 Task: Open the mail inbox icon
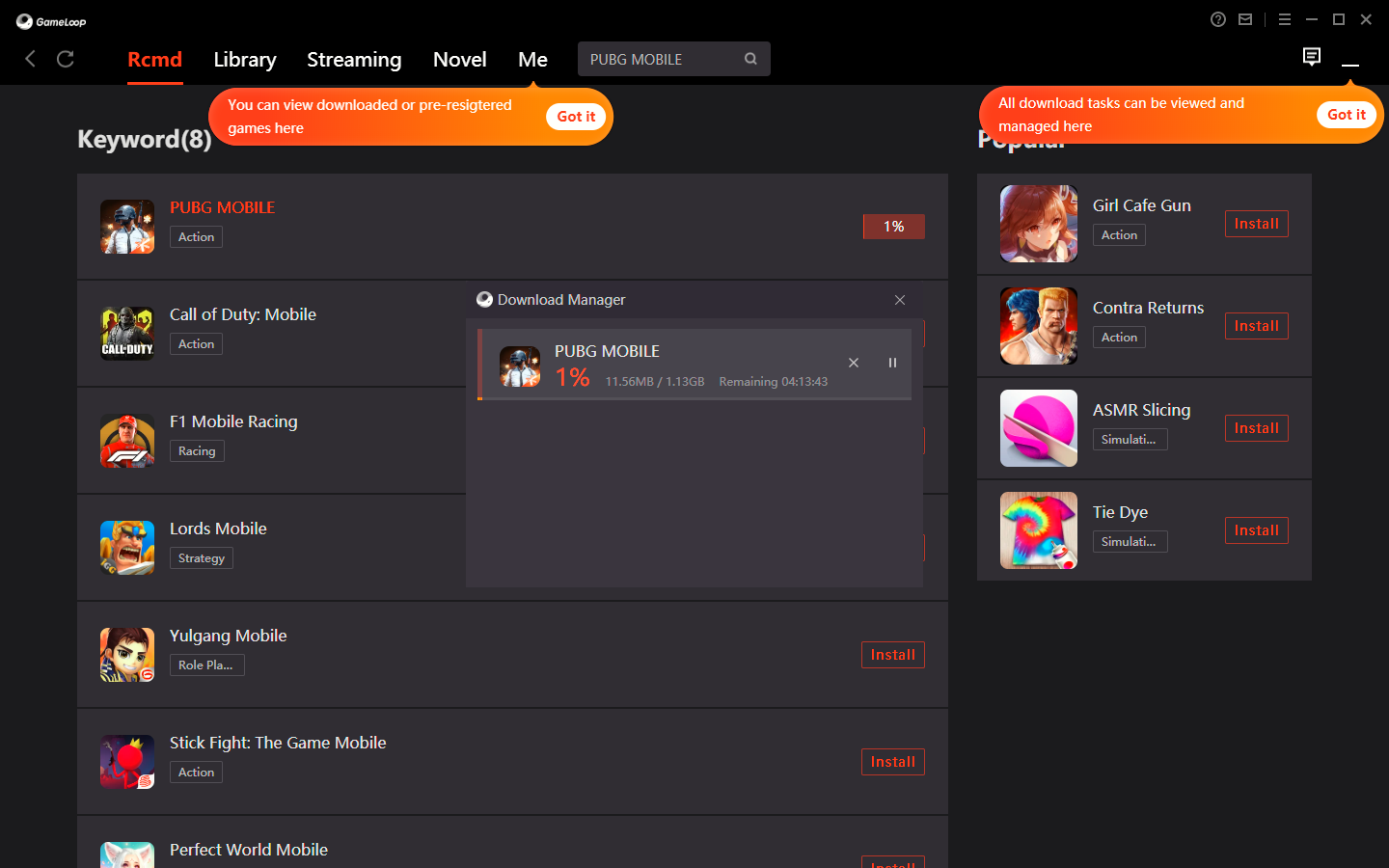click(x=1245, y=19)
